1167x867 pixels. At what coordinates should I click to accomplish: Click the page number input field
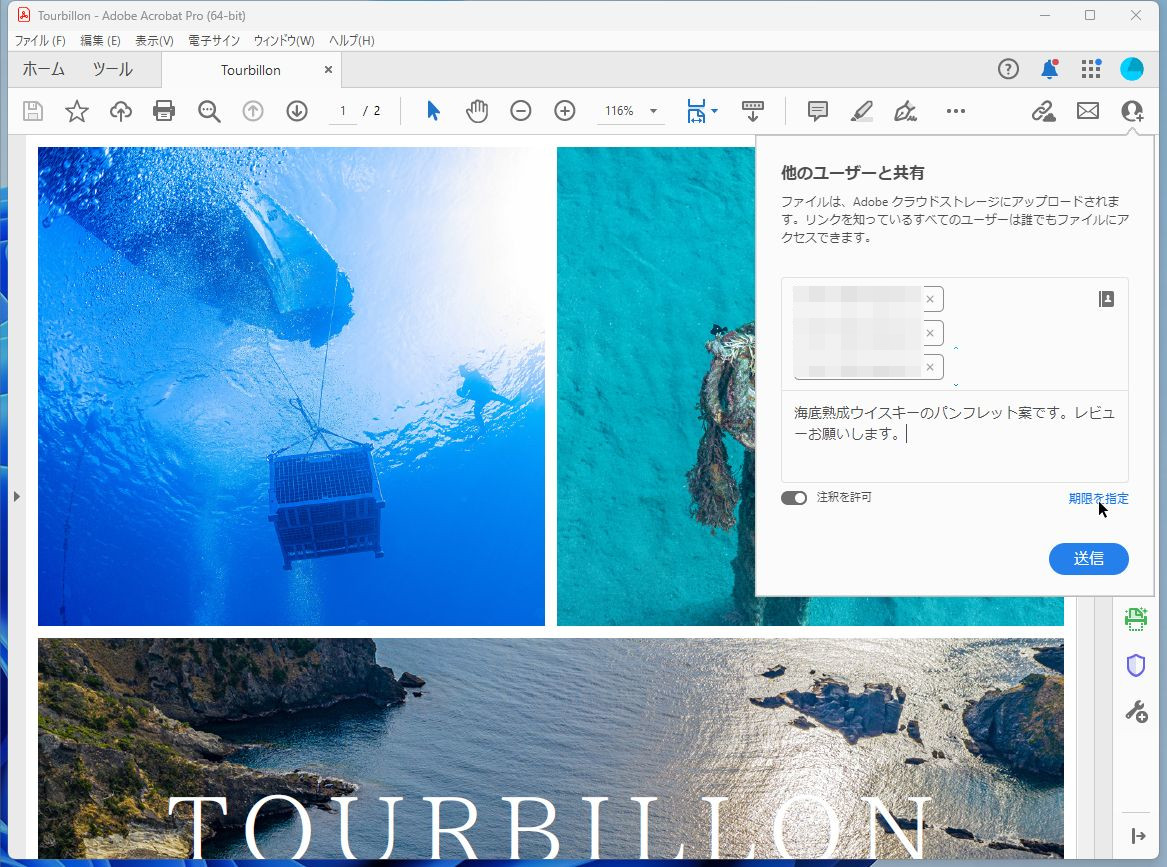[342, 111]
